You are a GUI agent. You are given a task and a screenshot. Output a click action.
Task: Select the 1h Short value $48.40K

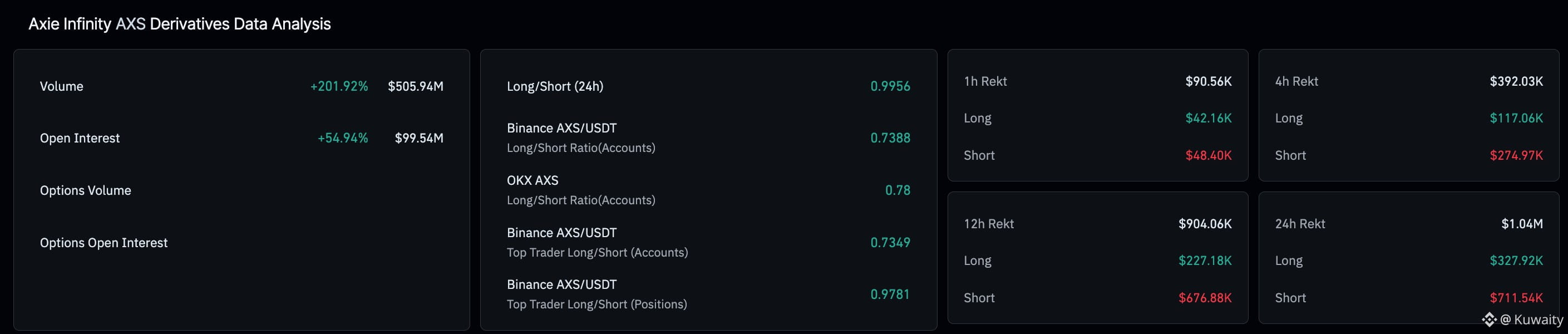[1208, 155]
